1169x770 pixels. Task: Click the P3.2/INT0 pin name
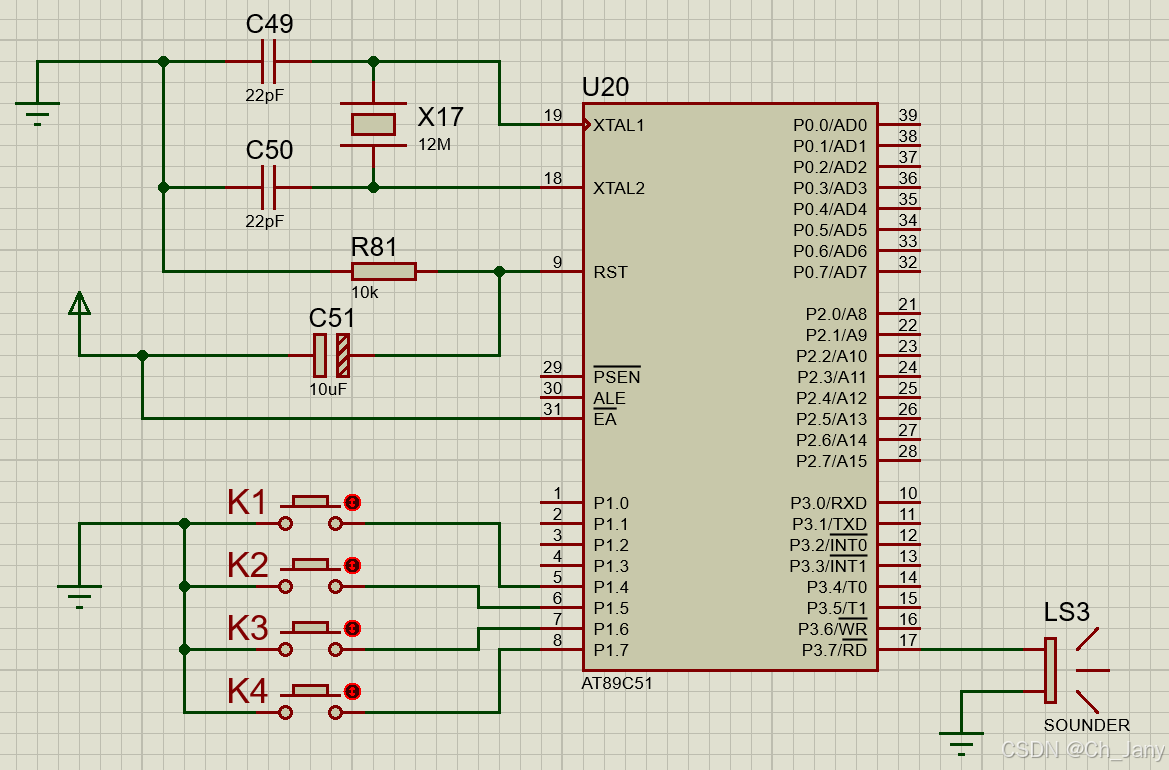[x=828, y=545]
